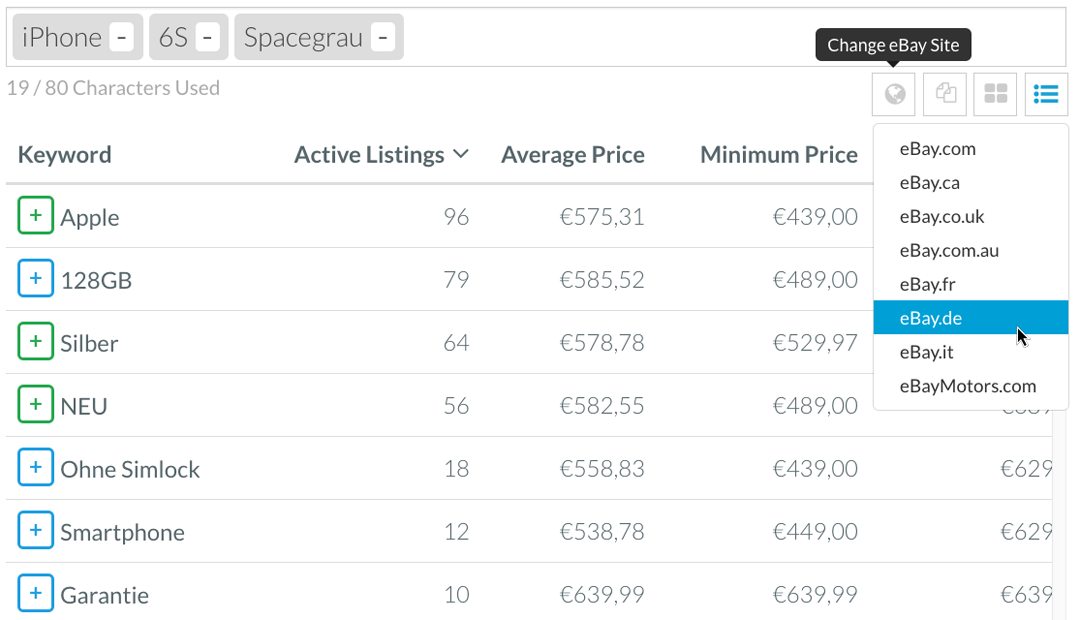Add the NEU keyword with plus icon
Viewport: 1080px width, 620px height.
[x=36, y=404]
